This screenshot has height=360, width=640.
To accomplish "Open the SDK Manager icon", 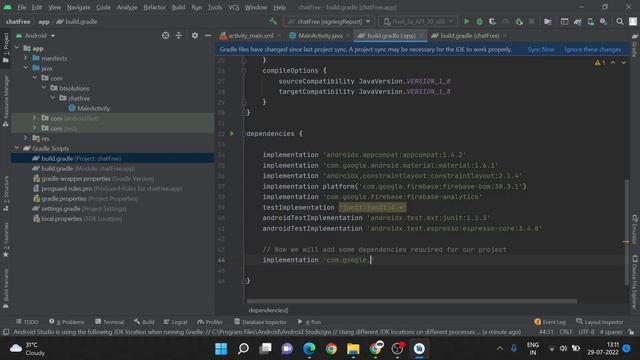I will (603, 21).
